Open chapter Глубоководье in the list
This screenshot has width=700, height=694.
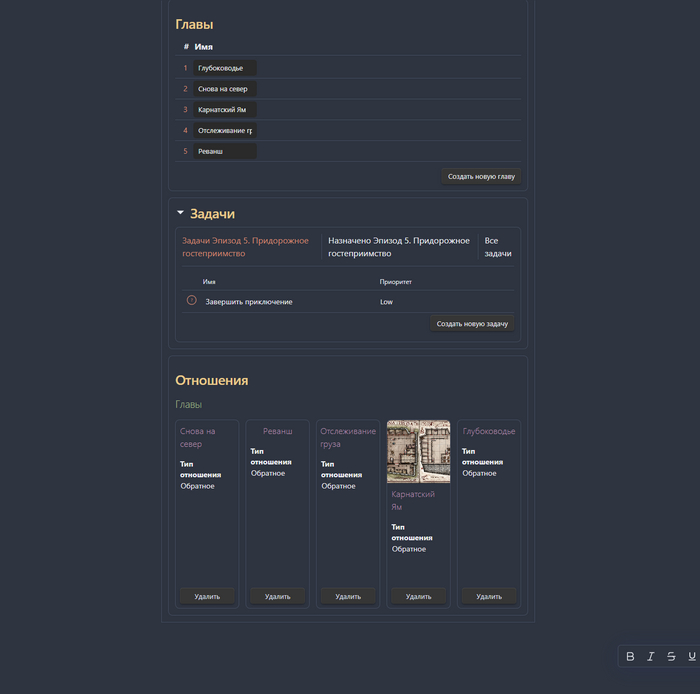tap(225, 68)
